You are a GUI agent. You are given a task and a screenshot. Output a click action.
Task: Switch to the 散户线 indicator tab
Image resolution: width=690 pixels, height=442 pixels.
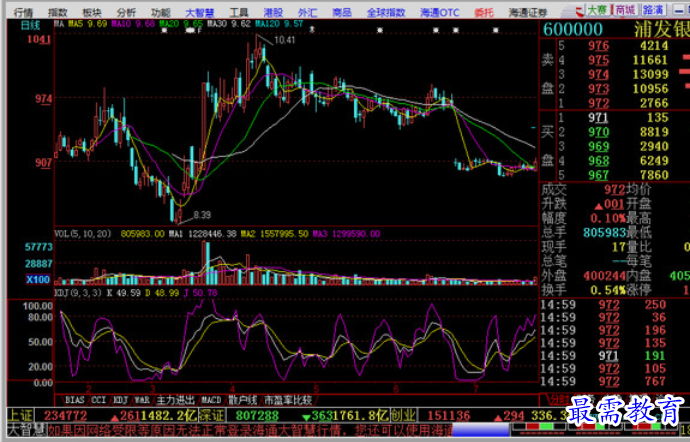[x=242, y=400]
